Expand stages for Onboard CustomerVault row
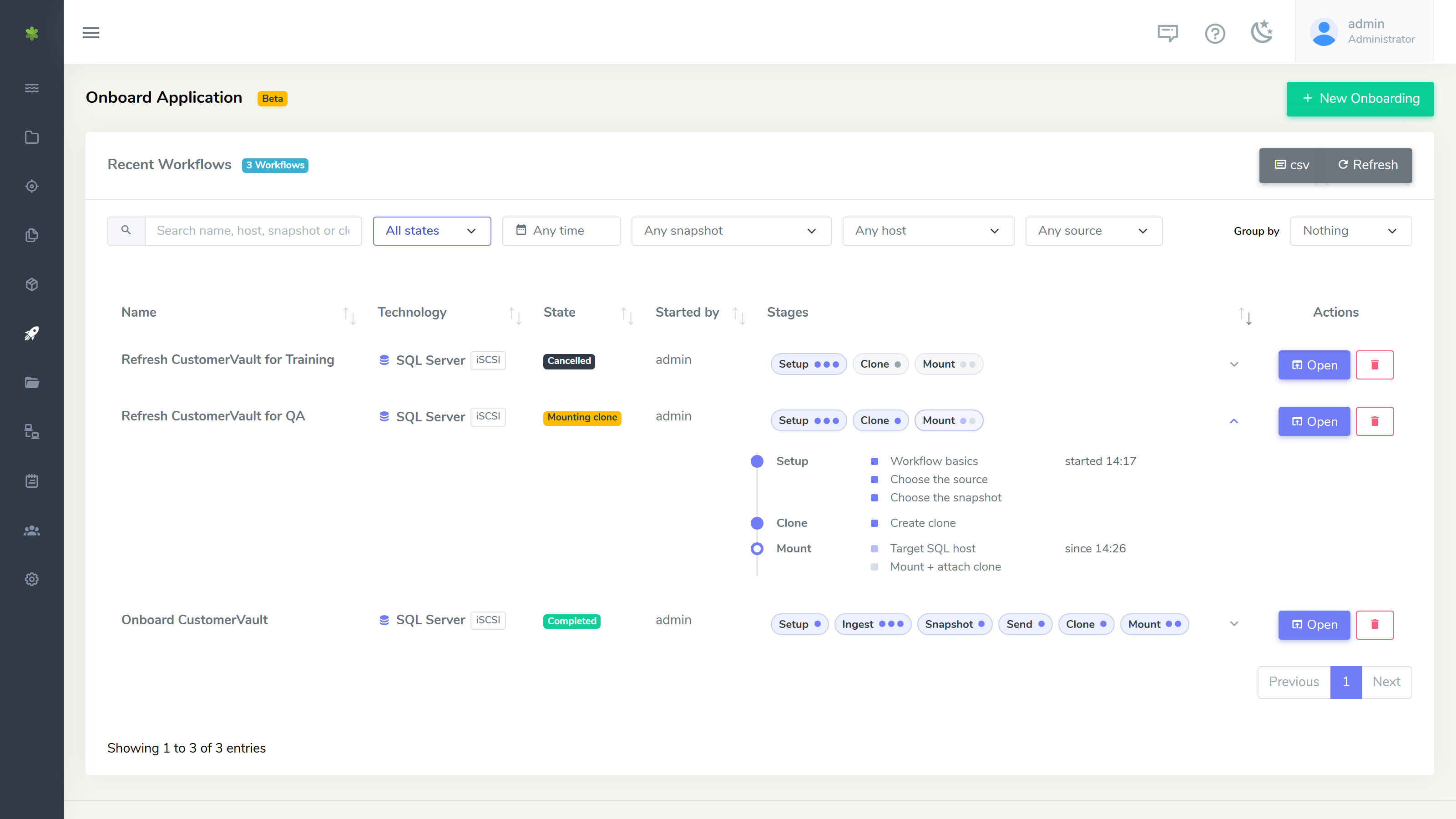The width and height of the screenshot is (1456, 819). pos(1234,624)
